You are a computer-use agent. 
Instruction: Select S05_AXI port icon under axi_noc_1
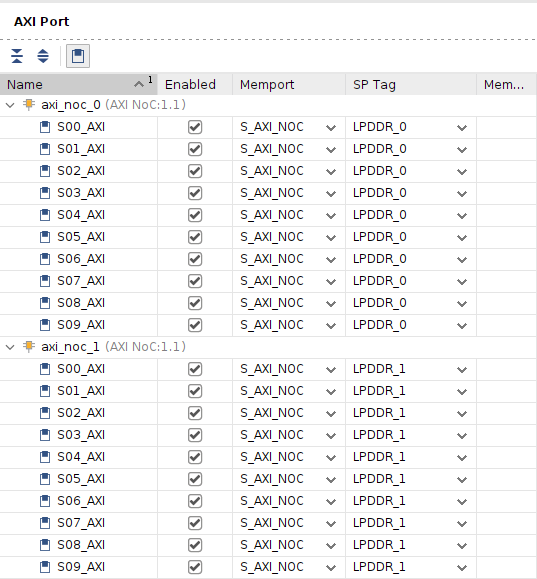coord(45,479)
